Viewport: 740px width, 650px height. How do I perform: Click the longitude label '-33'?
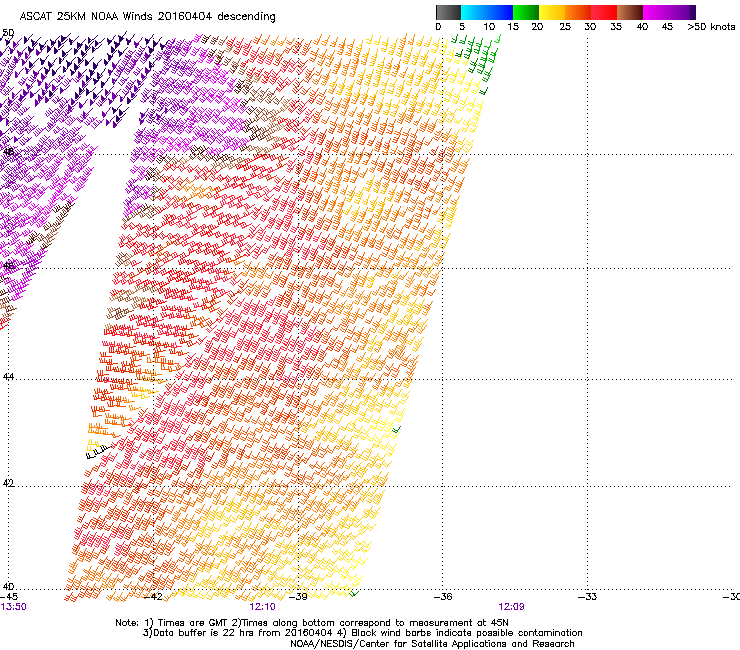coord(588,597)
